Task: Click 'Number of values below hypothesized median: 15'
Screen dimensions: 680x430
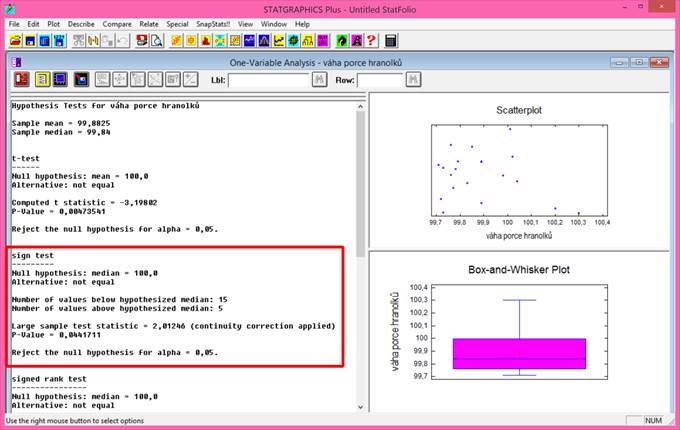Action: tap(119, 300)
